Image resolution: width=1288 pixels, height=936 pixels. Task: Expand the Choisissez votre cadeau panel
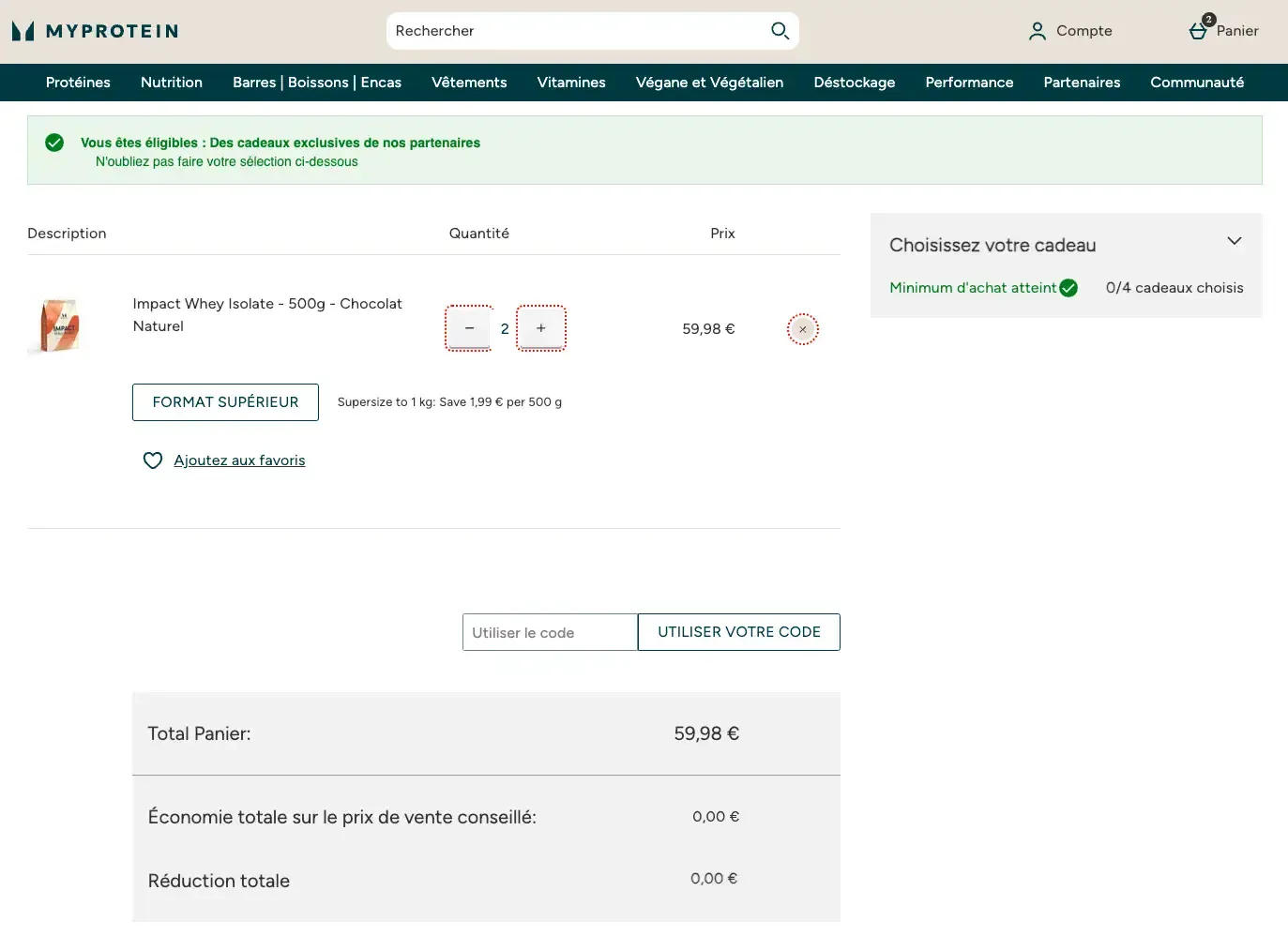pos(1235,241)
